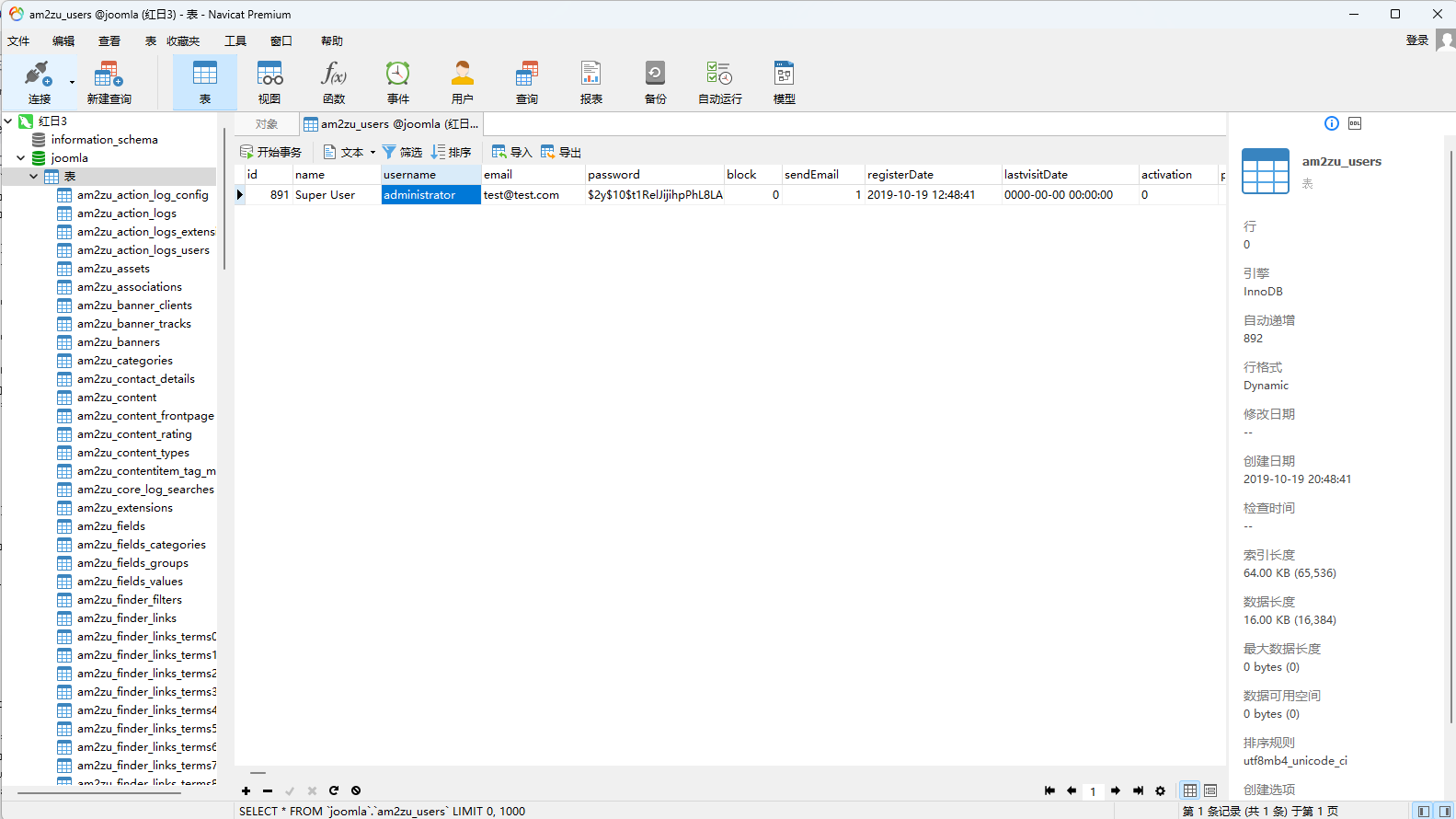Add a record with the plus icon

246,790
